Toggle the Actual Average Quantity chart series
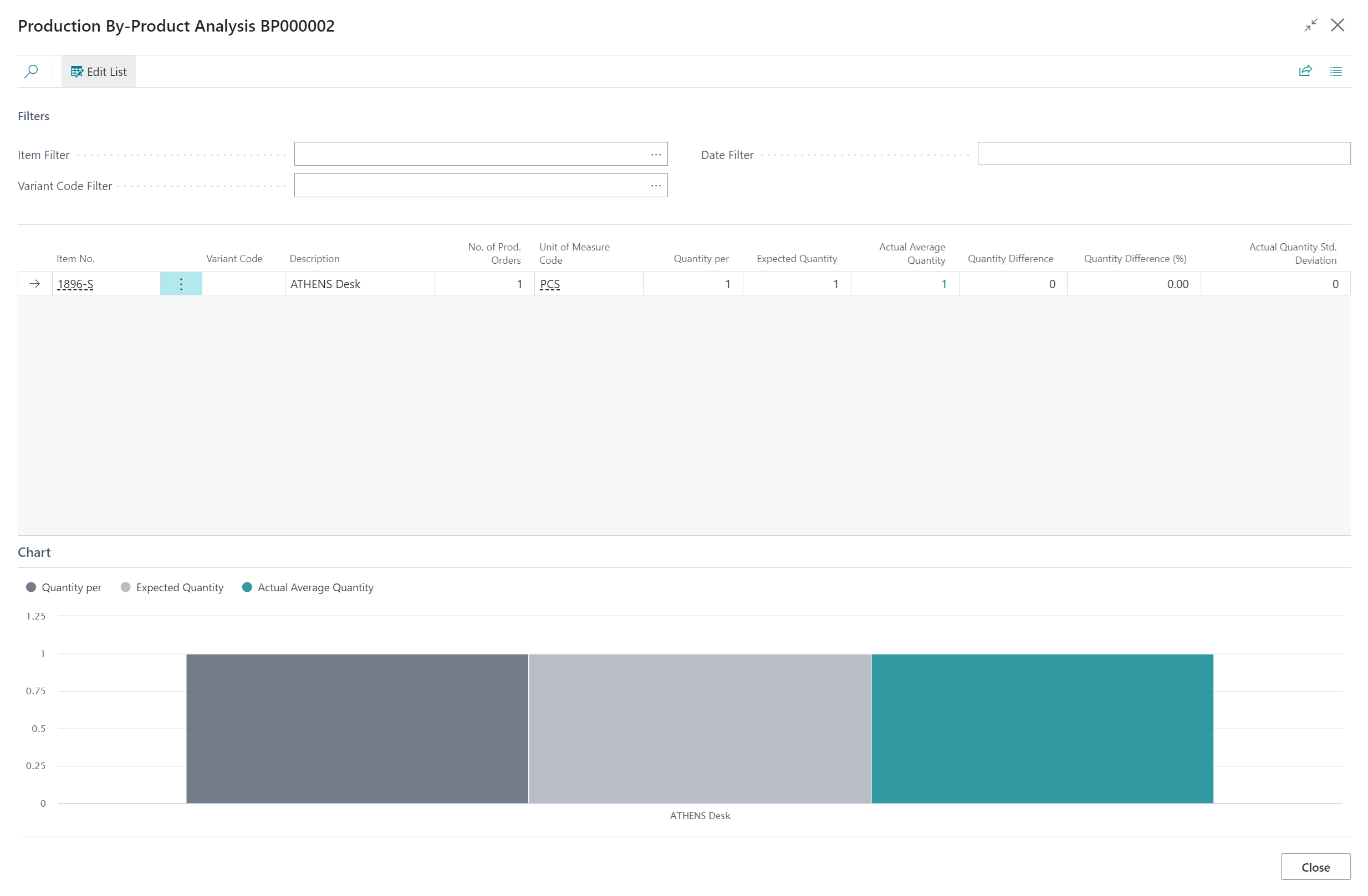The height and width of the screenshot is (896, 1368). tap(308, 587)
